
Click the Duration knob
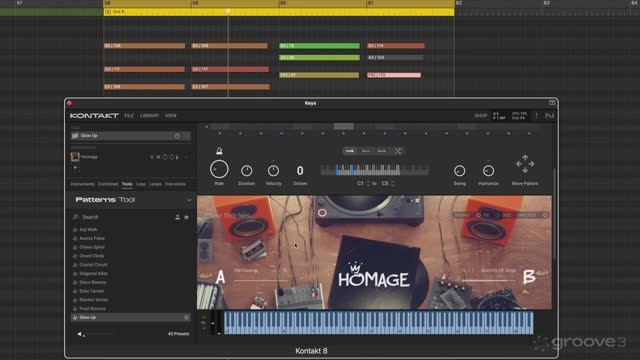tap(247, 170)
